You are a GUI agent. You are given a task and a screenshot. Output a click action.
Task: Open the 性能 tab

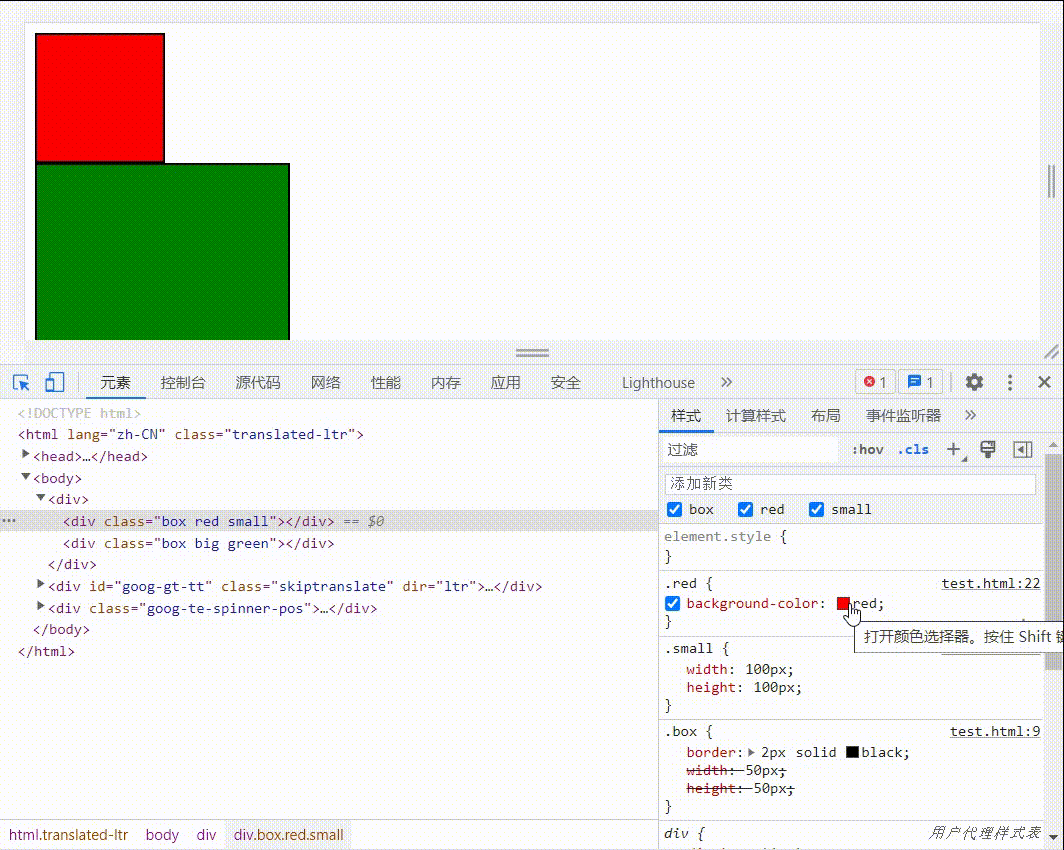coord(385,383)
